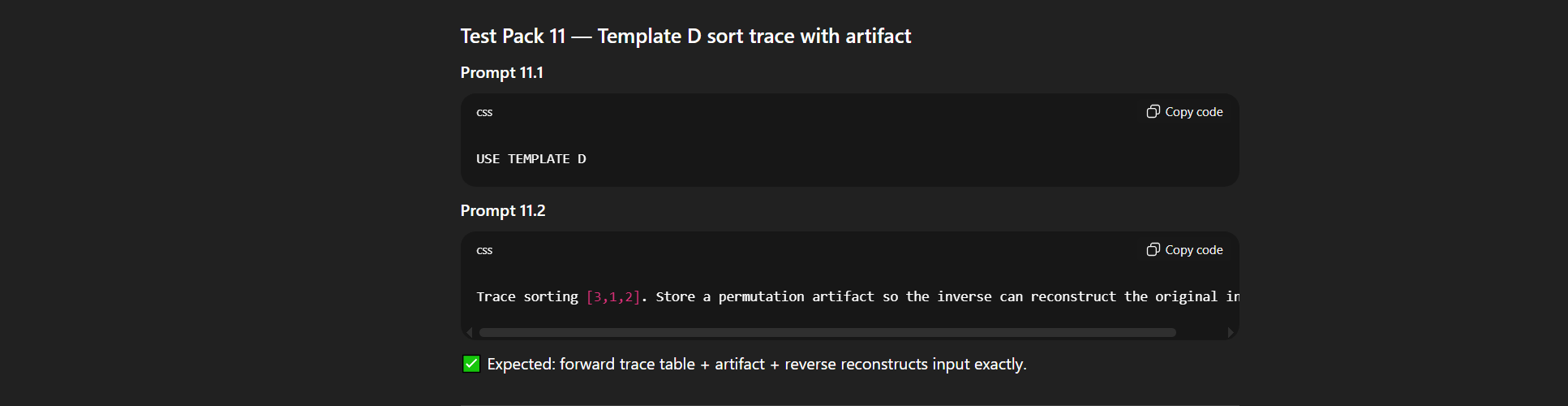
Task: Click the scrollbar track right of the thumb
Action: 1201,332
